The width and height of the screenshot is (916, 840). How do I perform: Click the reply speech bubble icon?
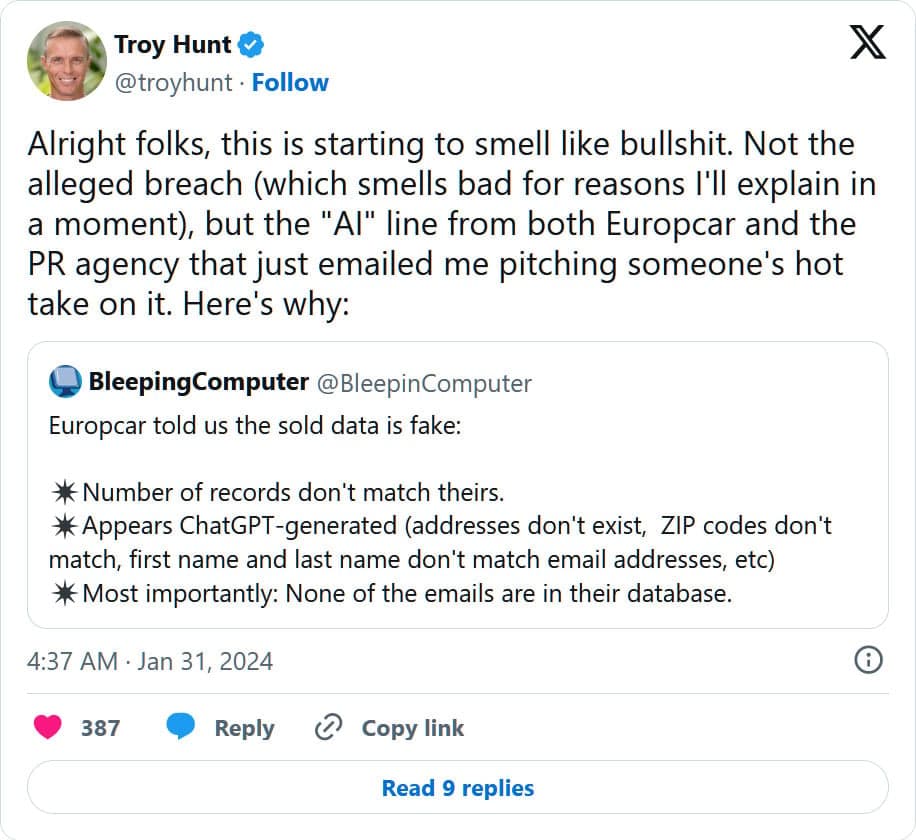coord(180,727)
